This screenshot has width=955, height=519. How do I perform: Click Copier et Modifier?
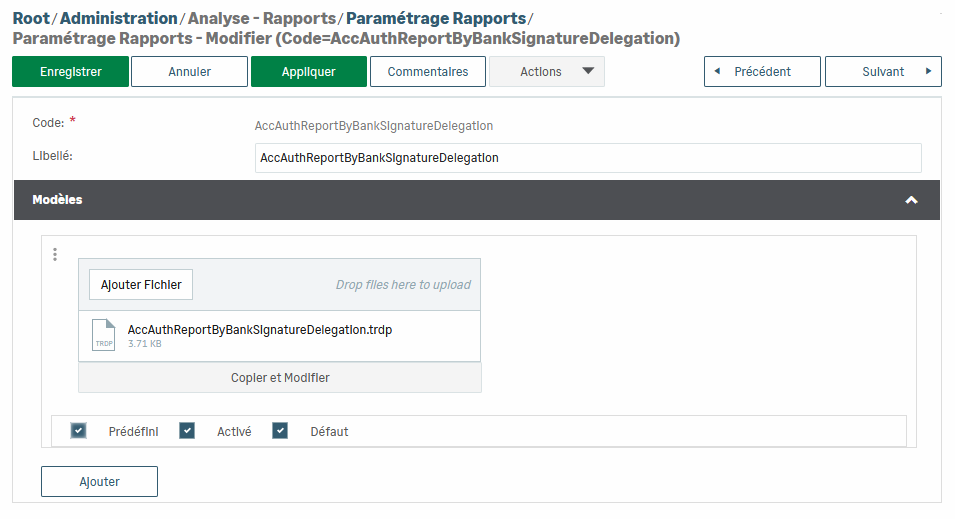coord(280,378)
